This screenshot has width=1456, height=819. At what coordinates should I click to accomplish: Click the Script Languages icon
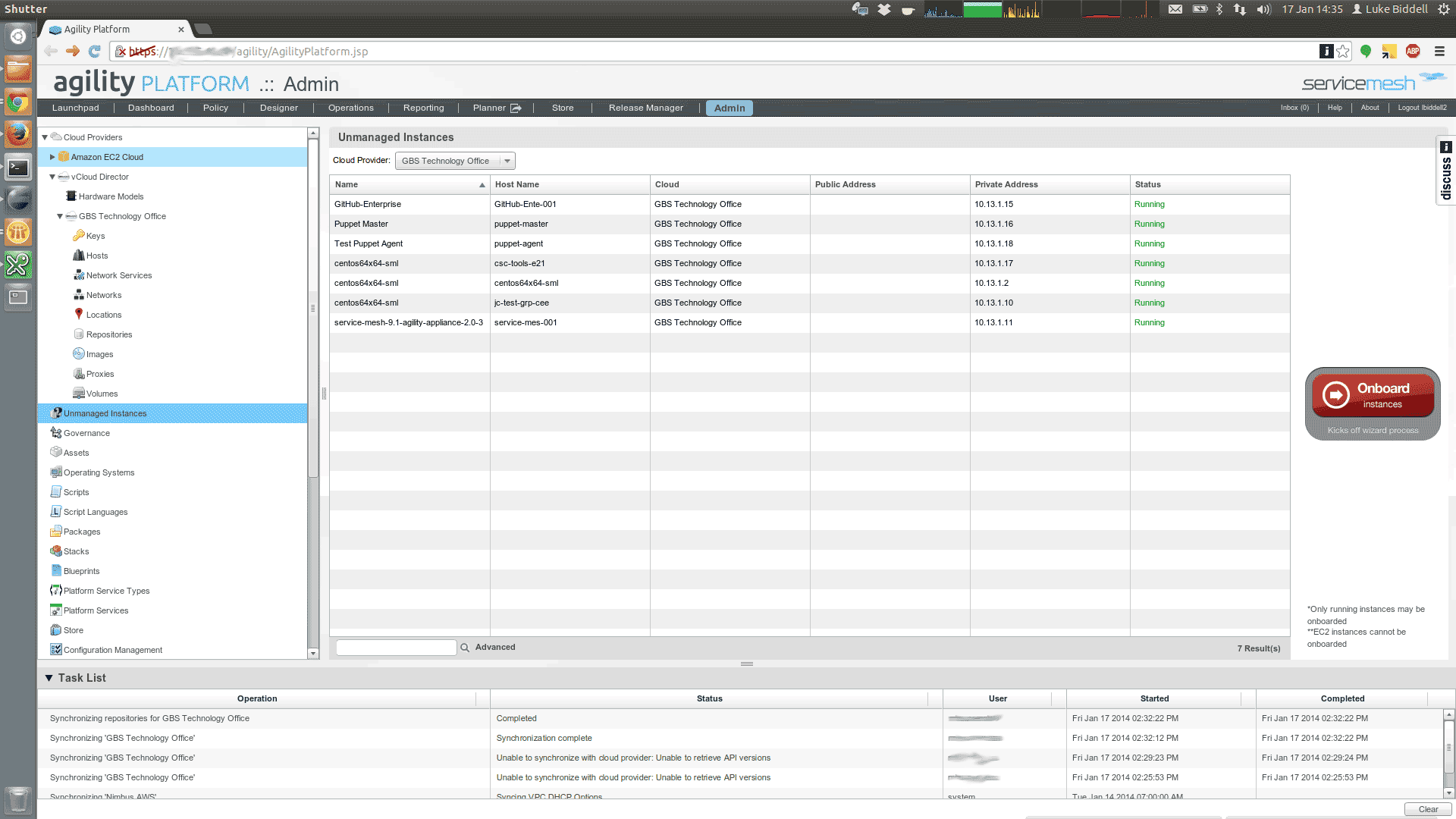tap(55, 512)
